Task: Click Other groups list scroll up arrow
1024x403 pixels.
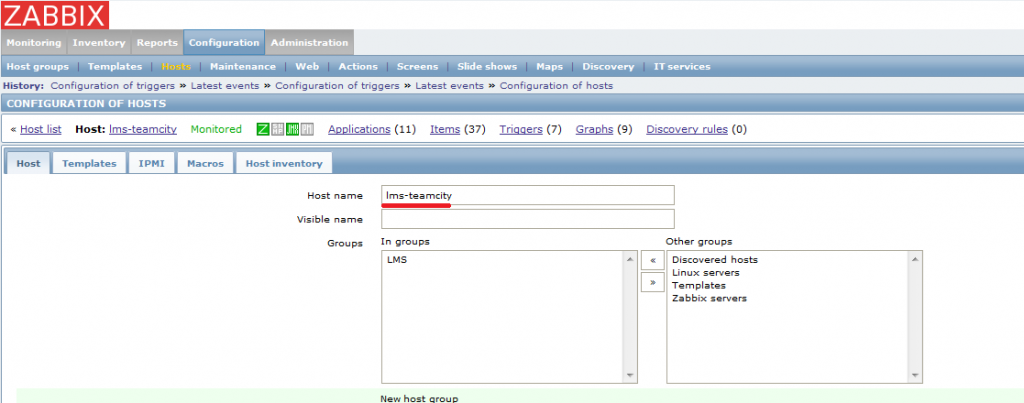Action: 916,259
